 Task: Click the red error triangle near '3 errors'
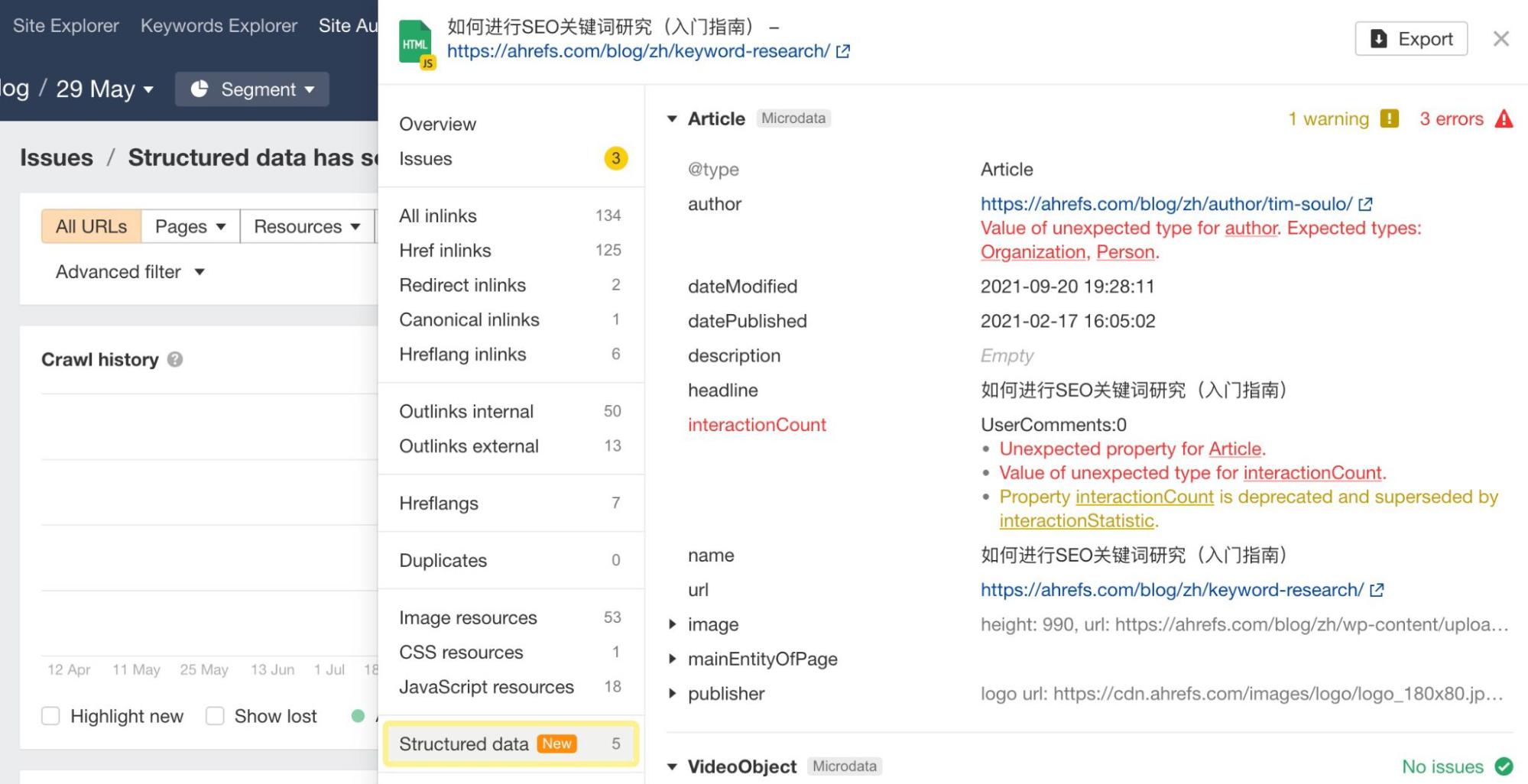[1504, 118]
